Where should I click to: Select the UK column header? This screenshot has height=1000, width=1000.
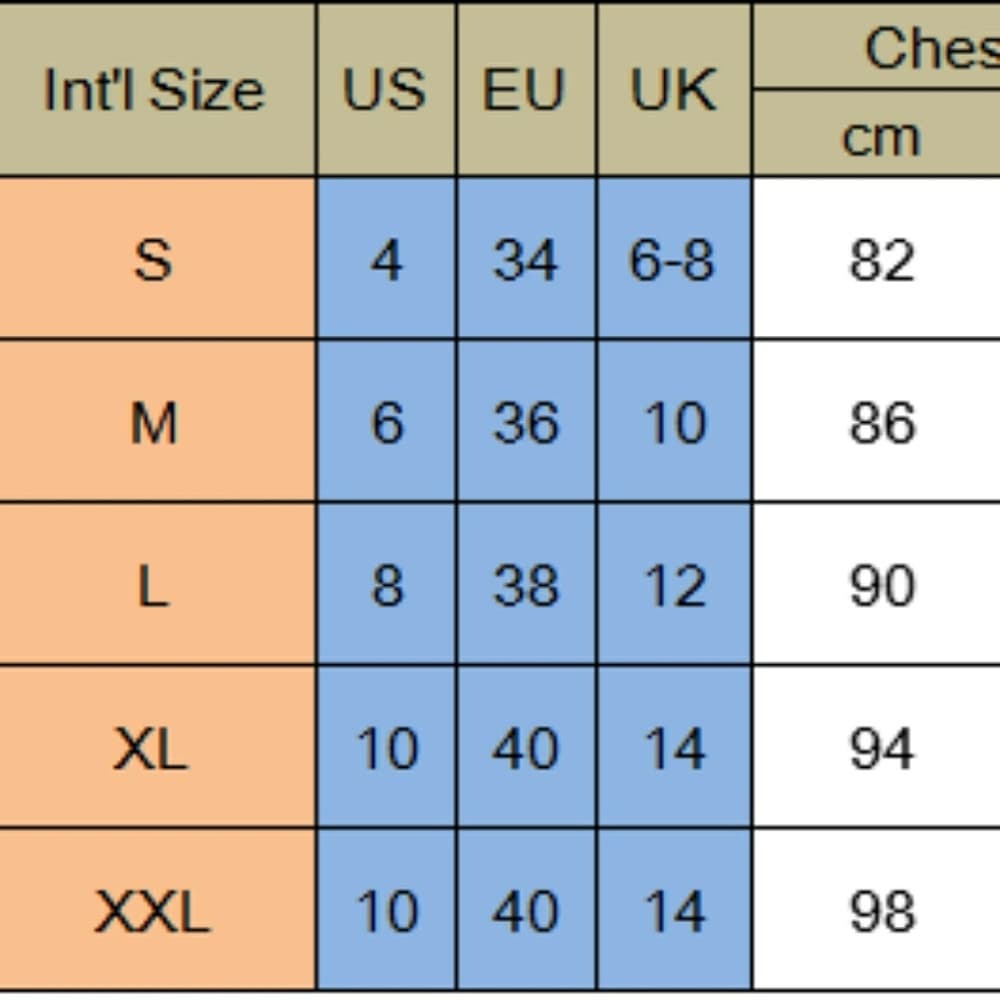click(674, 89)
